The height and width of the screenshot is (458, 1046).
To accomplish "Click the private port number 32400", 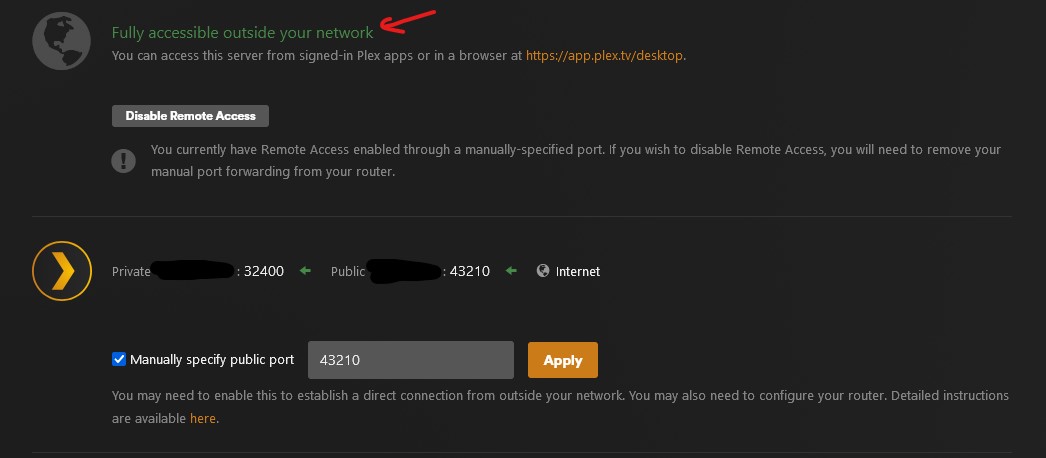I will [264, 271].
